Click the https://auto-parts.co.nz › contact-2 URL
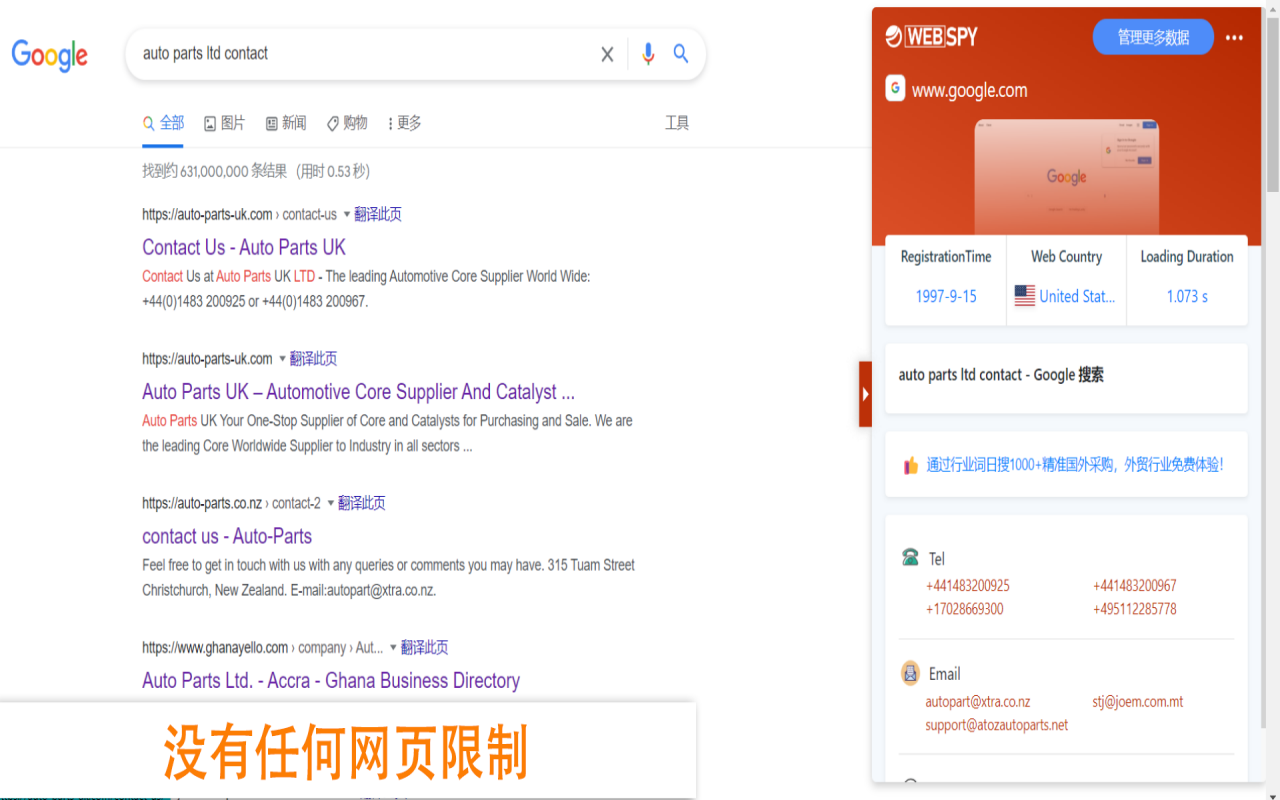Viewport: 1280px width, 800px height. [x=232, y=503]
